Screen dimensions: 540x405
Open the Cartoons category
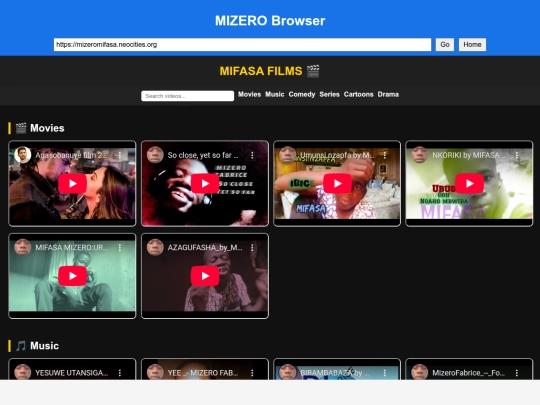coord(359,94)
